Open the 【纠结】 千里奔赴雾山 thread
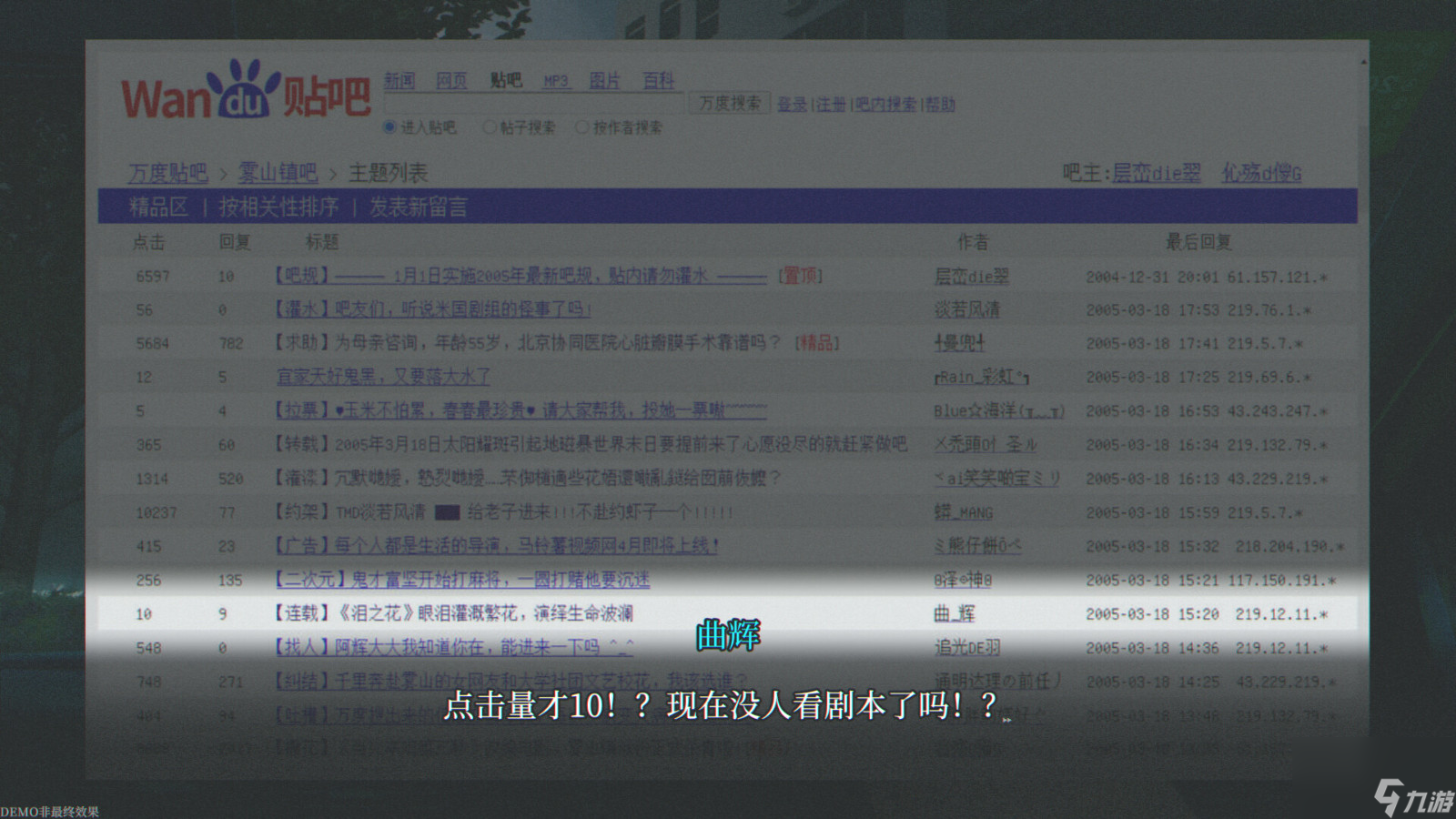 (511, 681)
